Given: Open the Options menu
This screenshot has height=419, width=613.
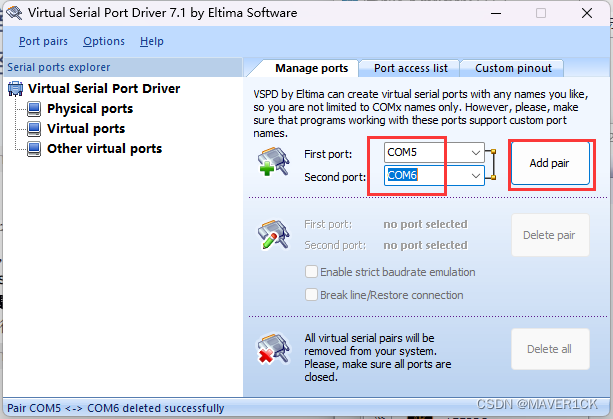Looking at the screenshot, I should [104, 41].
